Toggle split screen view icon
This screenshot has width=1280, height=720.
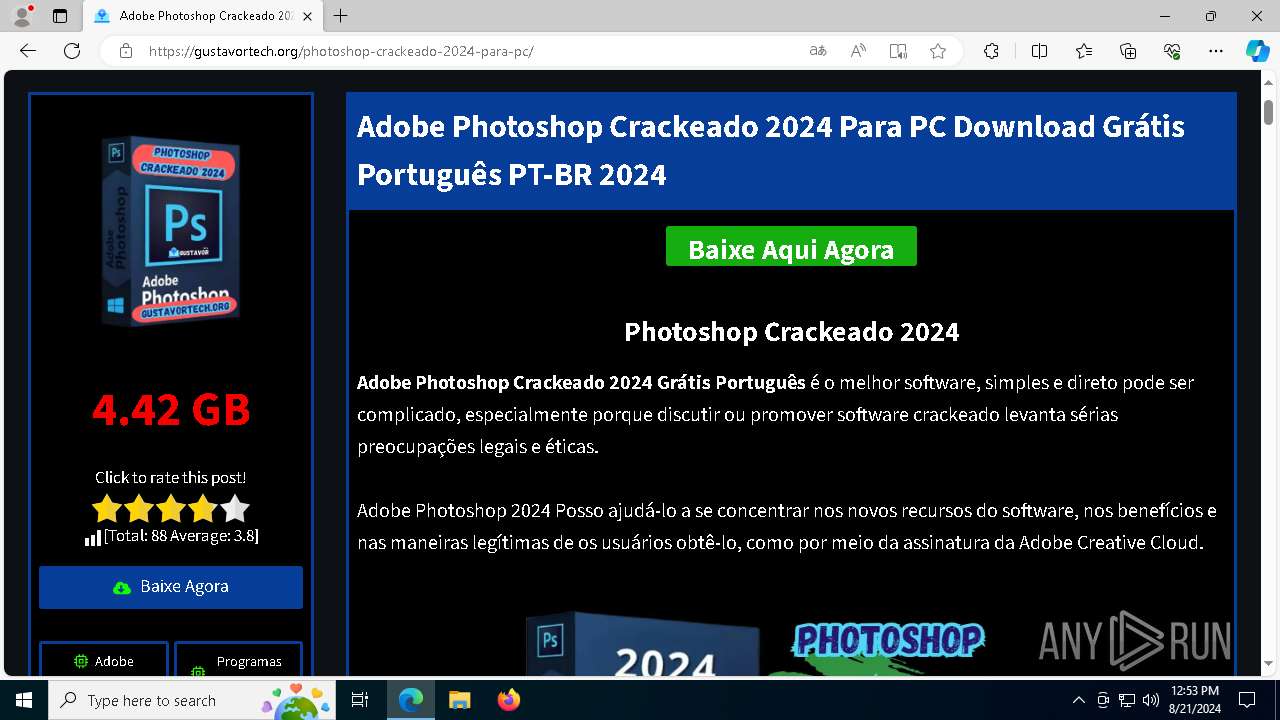coord(1039,51)
